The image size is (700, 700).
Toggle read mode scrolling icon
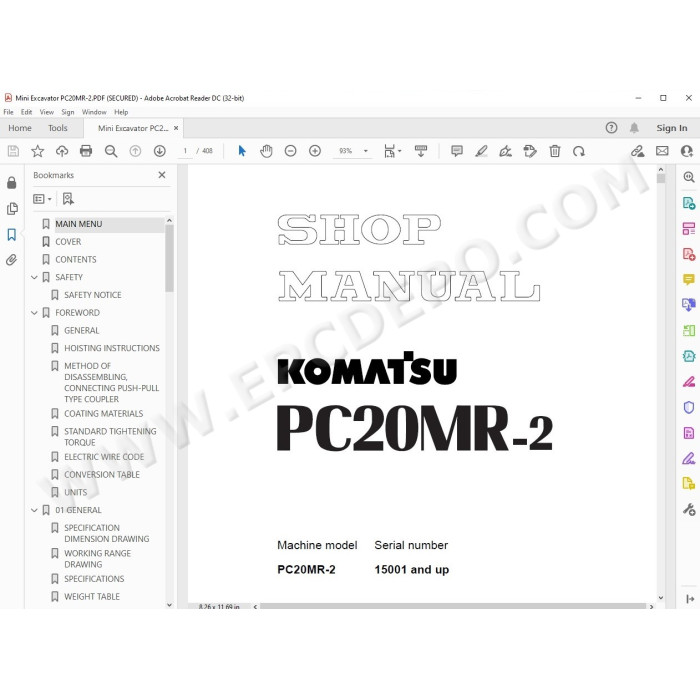421,151
